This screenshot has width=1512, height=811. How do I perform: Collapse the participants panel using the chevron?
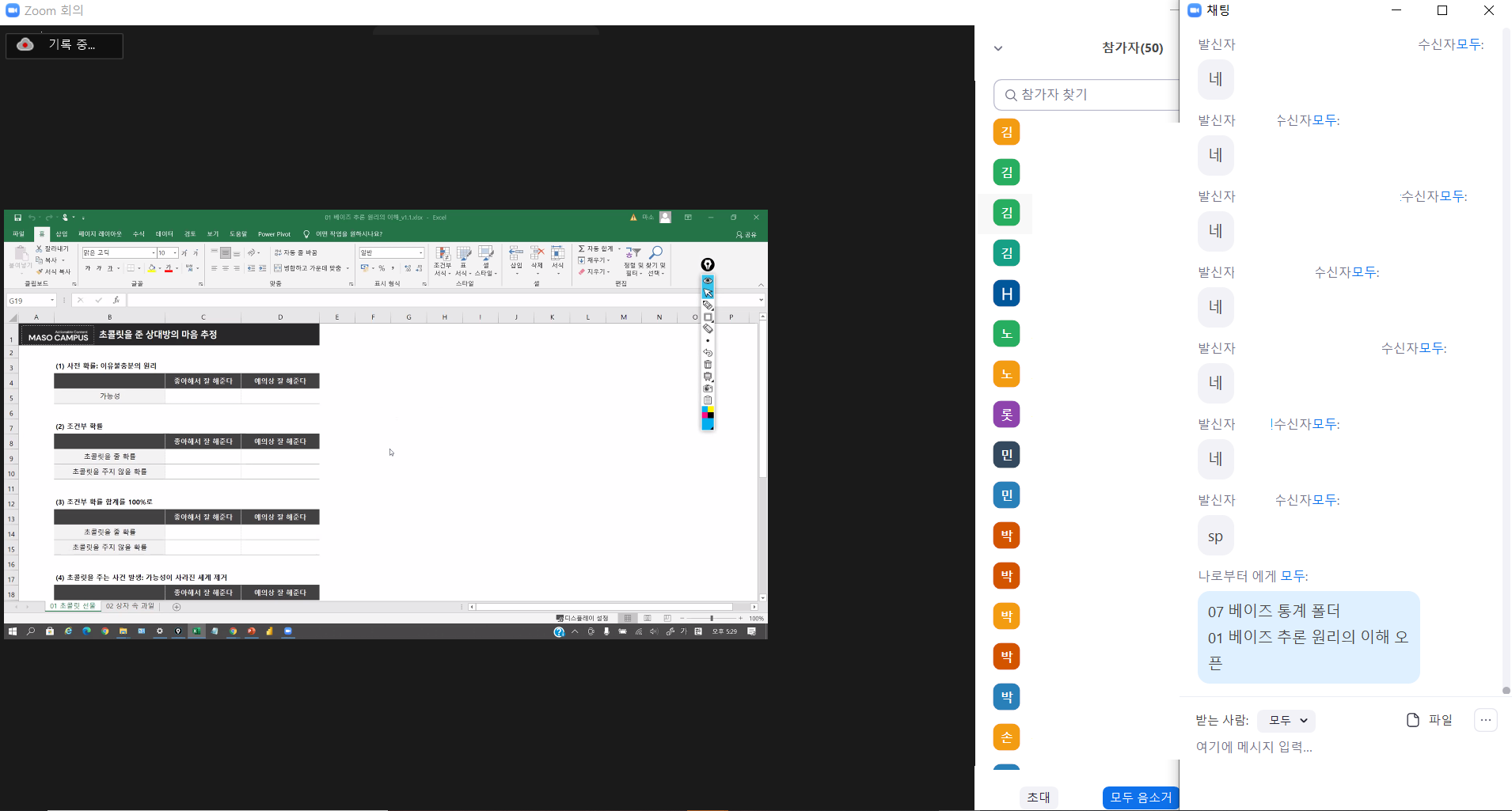[x=998, y=48]
